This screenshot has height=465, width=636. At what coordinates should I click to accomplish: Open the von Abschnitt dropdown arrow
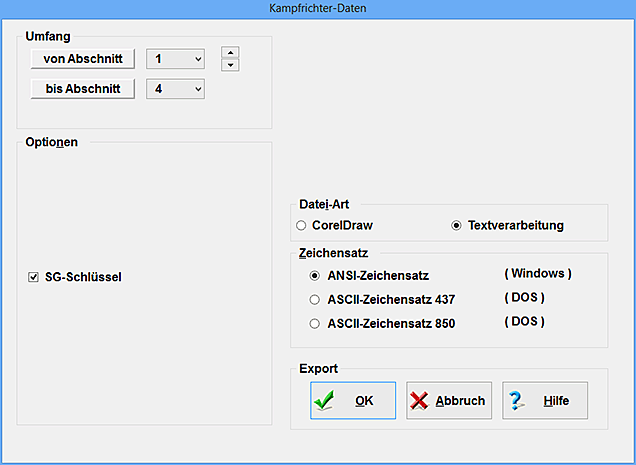click(197, 59)
